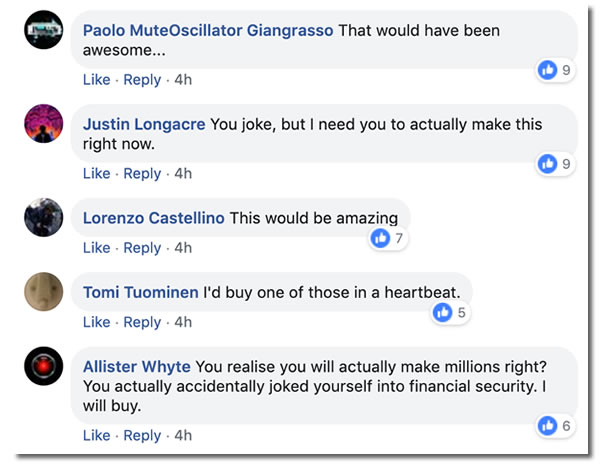Reply to Tomi Tuominen's heartbeat comment
The width and height of the screenshot is (600, 470).
tap(142, 322)
